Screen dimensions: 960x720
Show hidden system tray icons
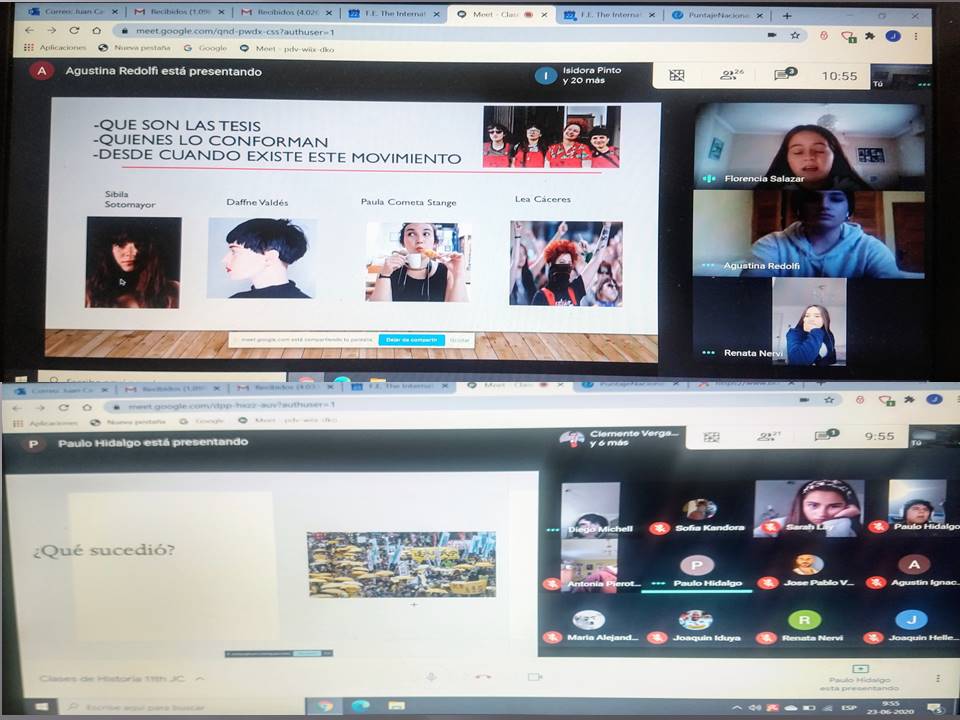click(737, 708)
